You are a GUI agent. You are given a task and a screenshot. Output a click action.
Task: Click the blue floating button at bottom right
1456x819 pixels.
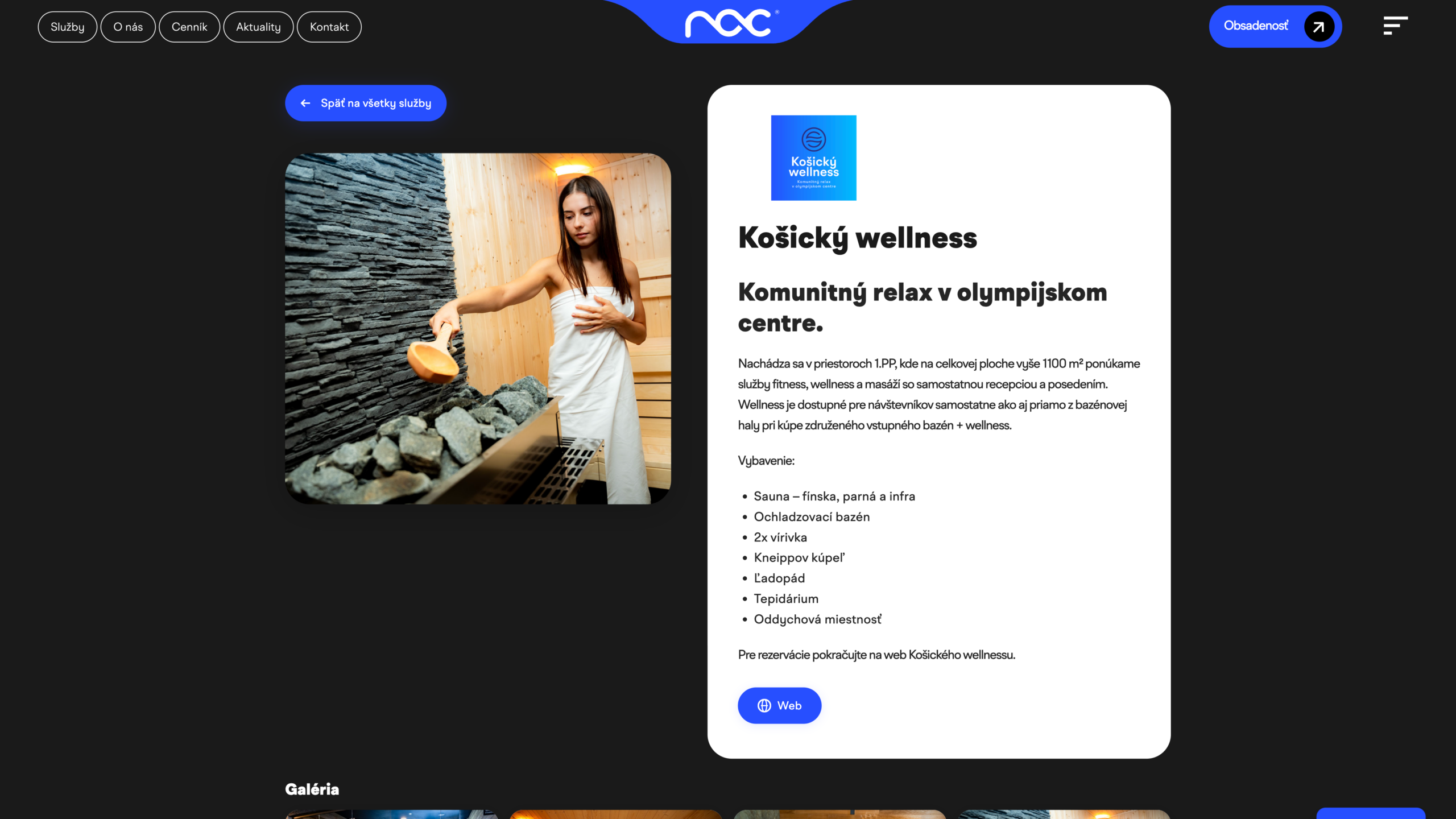1371,813
